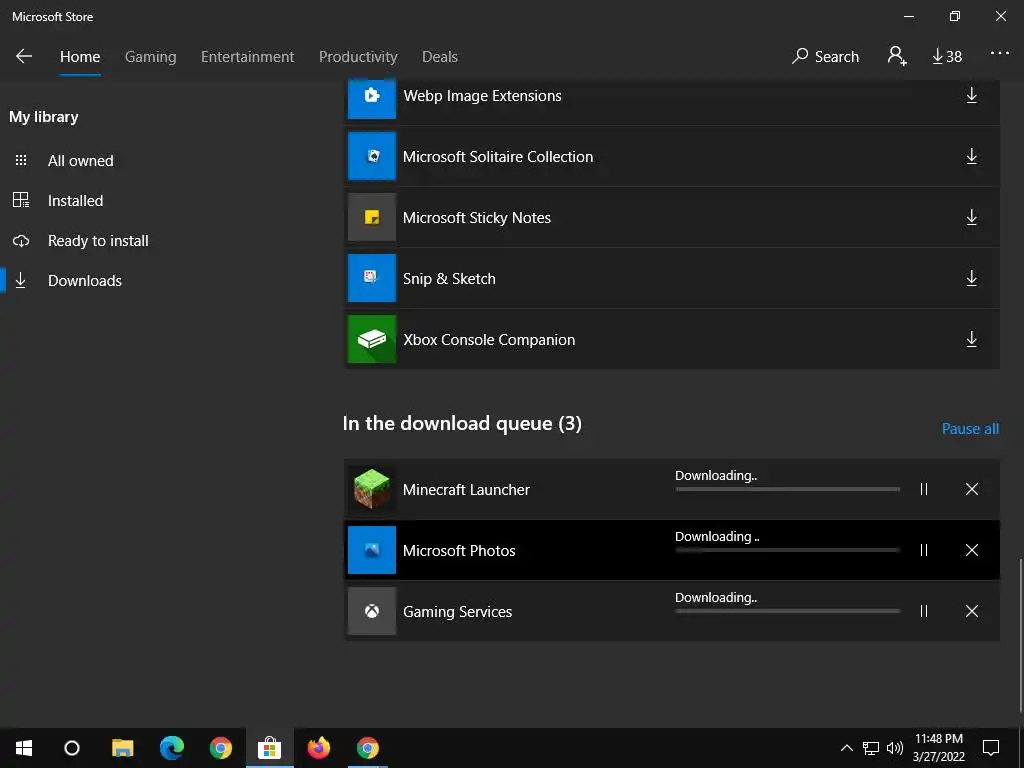This screenshot has width=1024, height=768.
Task: Click the Microsoft Sticky Notes app icon
Action: coord(372,217)
